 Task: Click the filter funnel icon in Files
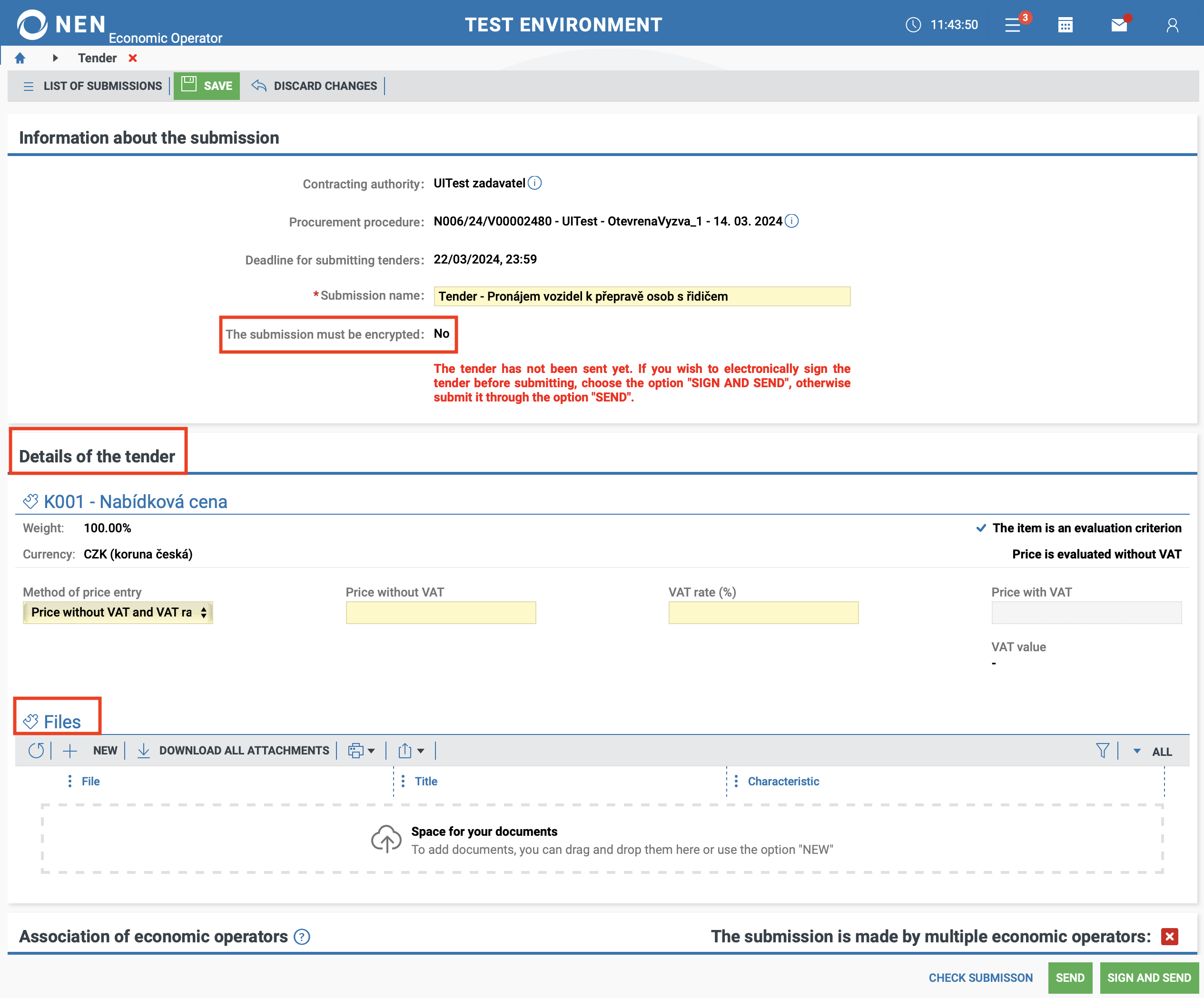1102,750
